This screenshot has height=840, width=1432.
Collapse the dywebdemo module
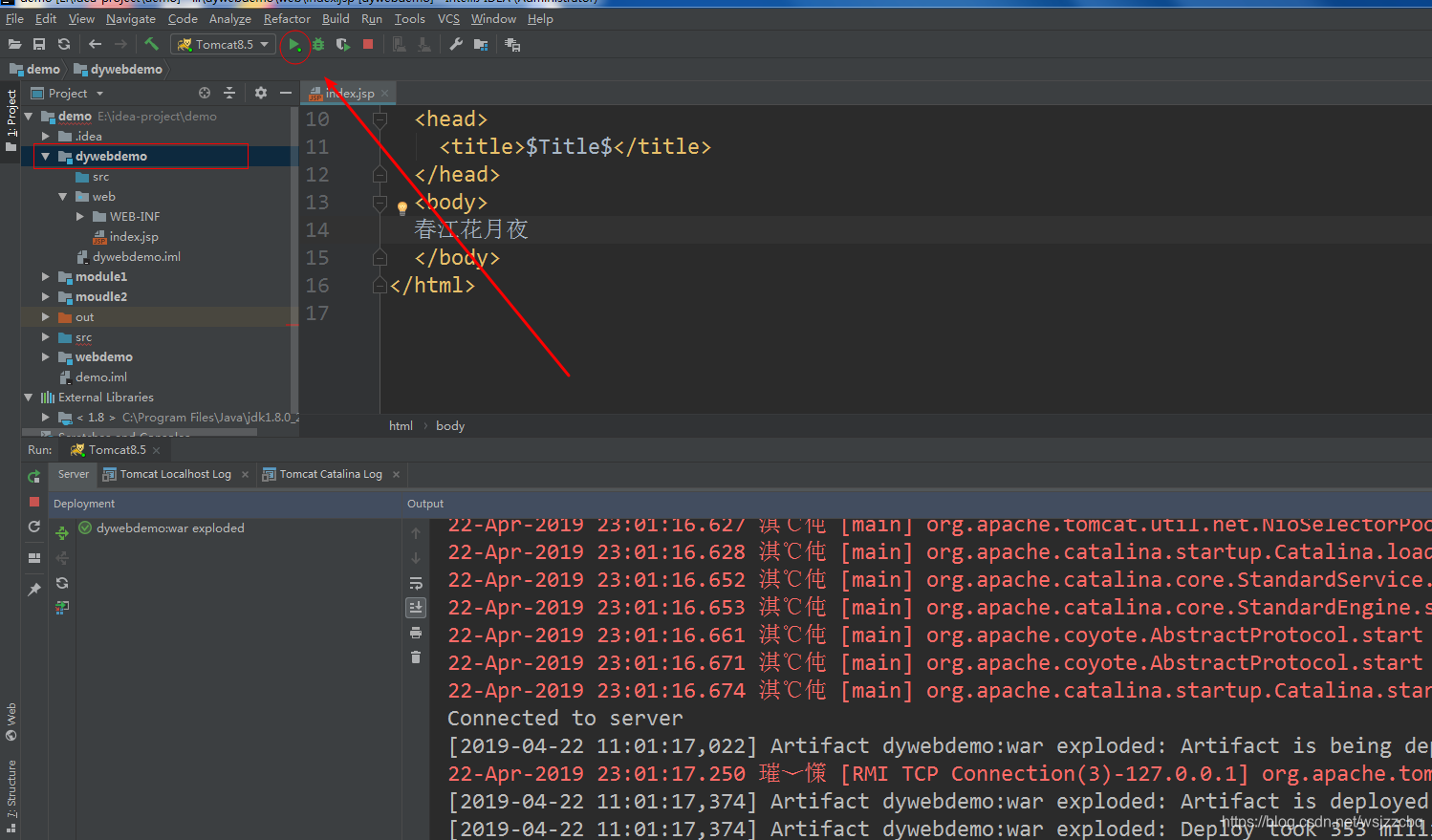[x=46, y=156]
